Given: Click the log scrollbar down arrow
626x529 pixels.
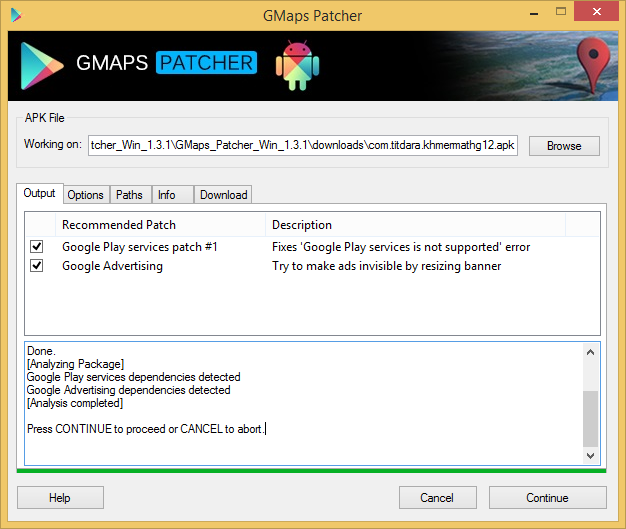Looking at the screenshot, I should [x=590, y=456].
